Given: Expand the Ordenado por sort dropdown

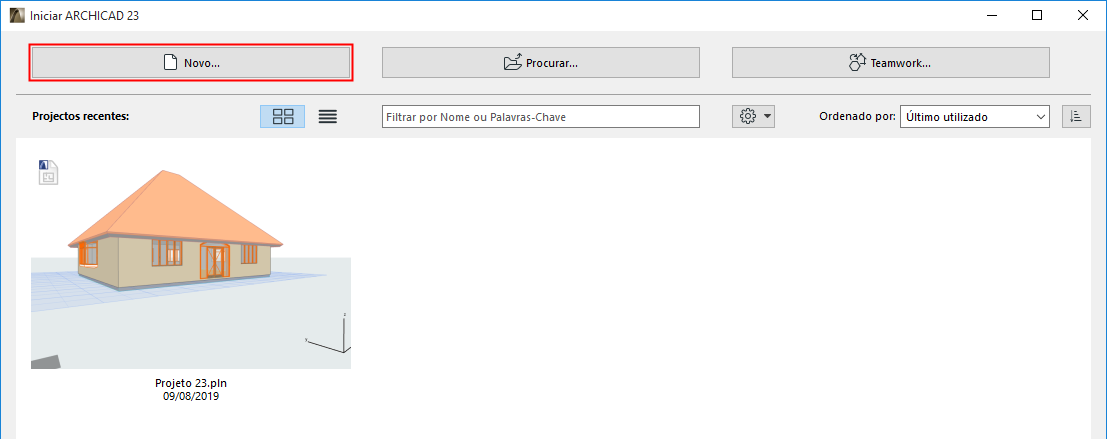Looking at the screenshot, I should 974,116.
